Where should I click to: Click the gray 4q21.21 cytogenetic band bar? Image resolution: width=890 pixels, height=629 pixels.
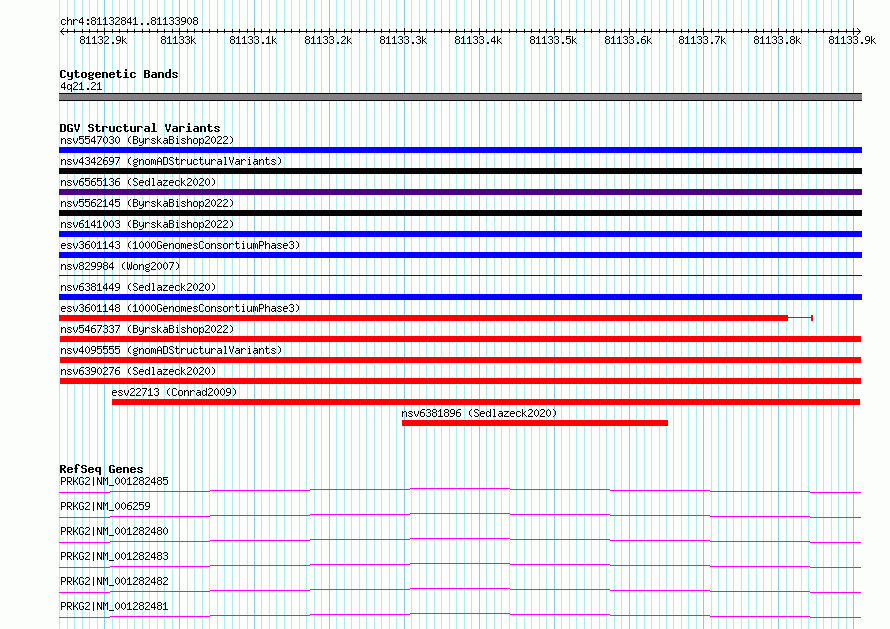[x=460, y=97]
